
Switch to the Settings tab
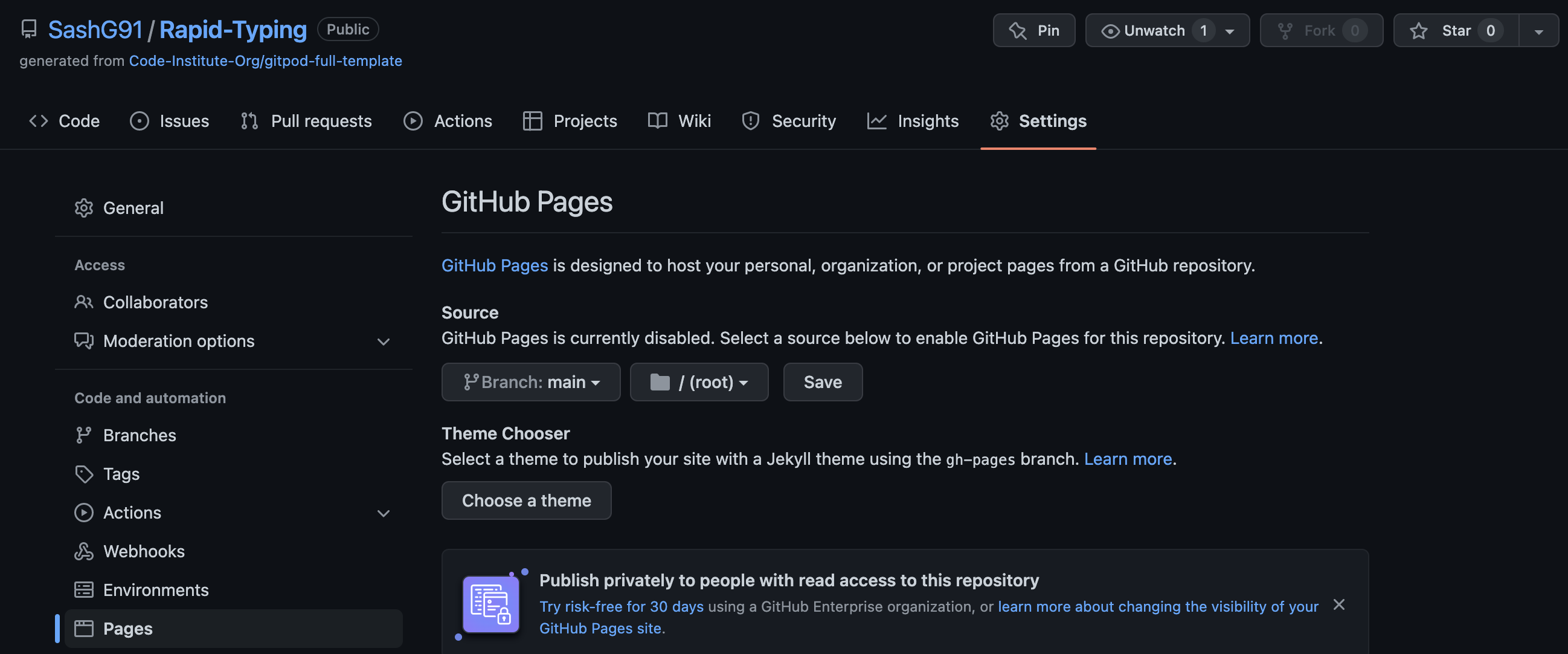point(1038,120)
